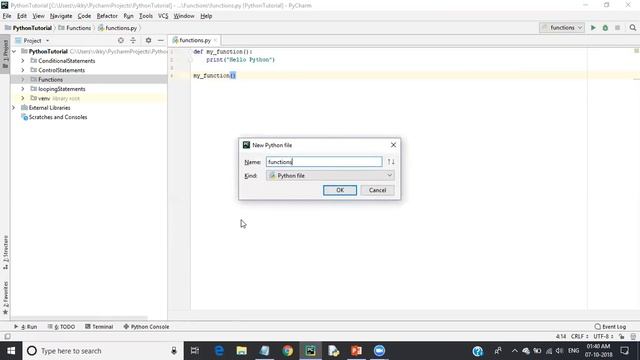Open PowerPoint from taskbar
Image resolution: width=640 pixels, height=360 pixels.
pos(356,351)
